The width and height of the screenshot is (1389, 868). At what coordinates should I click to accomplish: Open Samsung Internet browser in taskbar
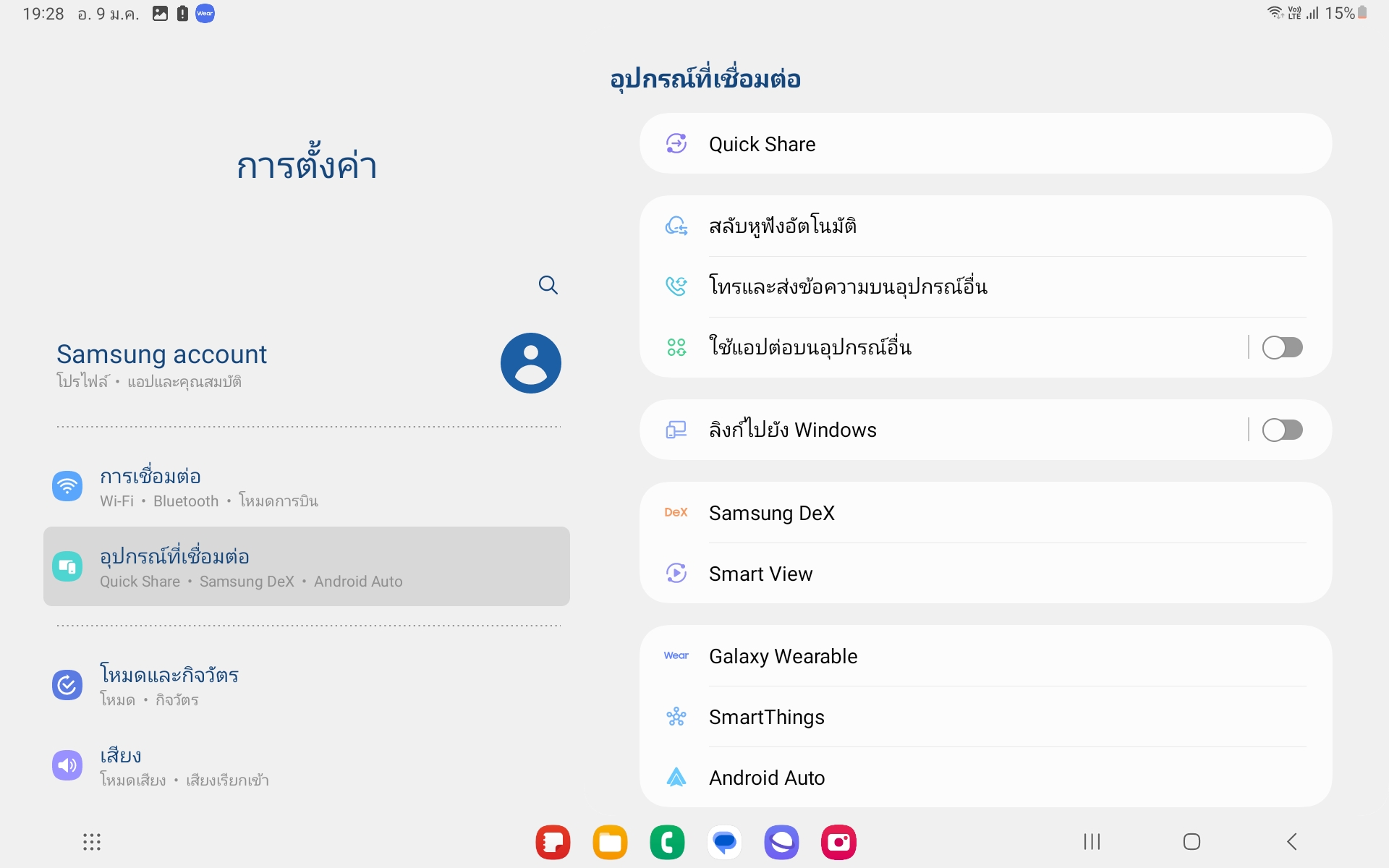[x=781, y=842]
